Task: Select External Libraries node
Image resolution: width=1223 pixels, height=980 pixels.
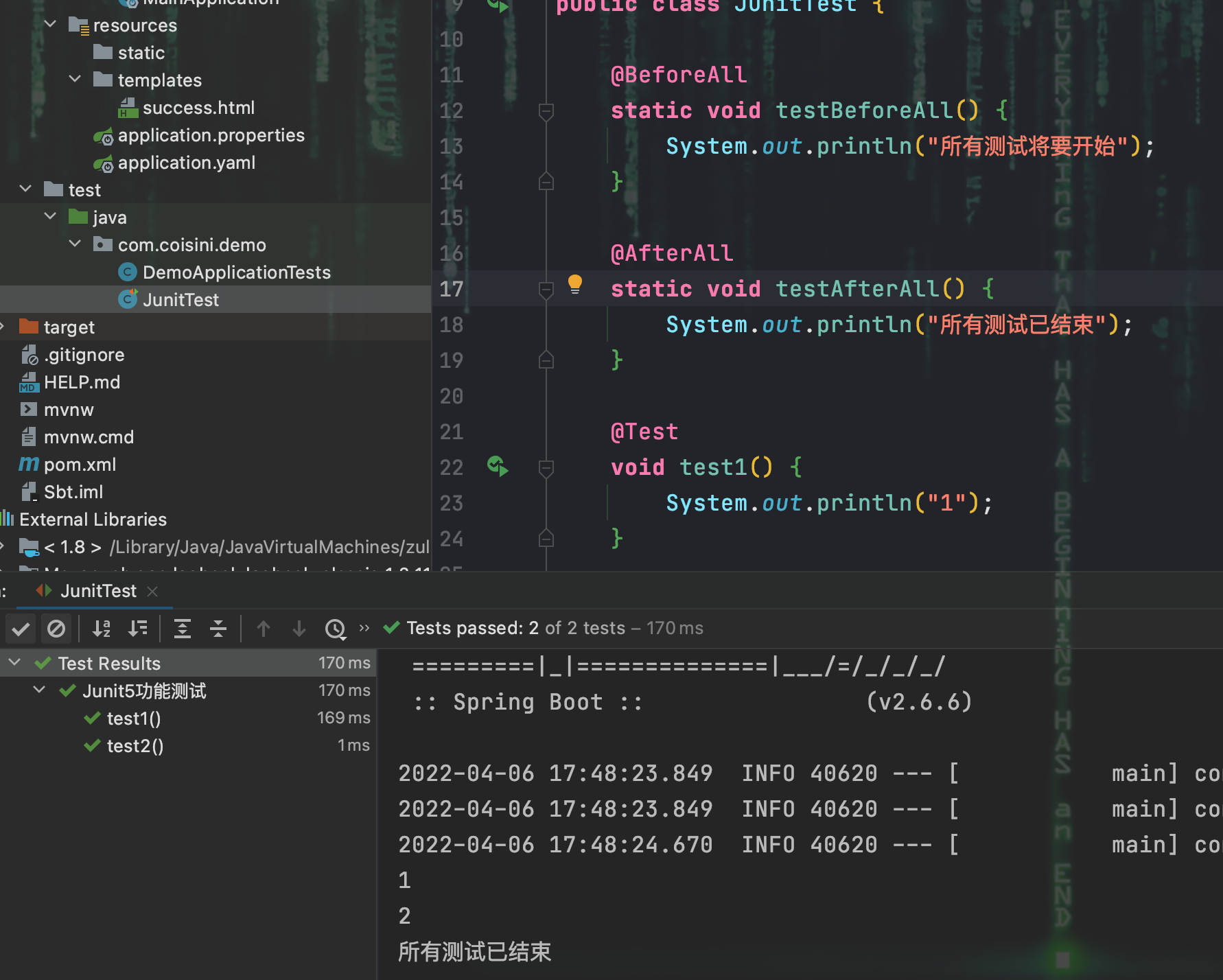Action: tap(93, 520)
